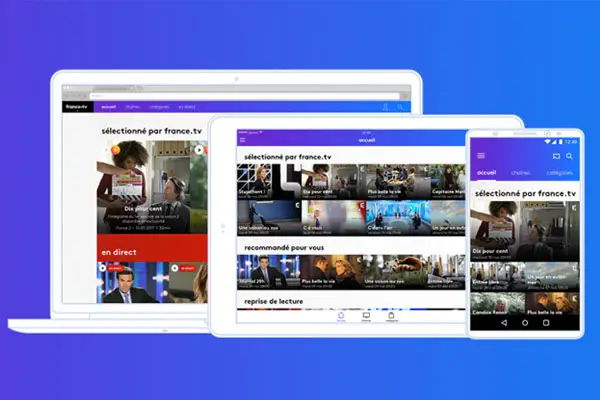Open Dix pour cent card on phone

coord(525,232)
